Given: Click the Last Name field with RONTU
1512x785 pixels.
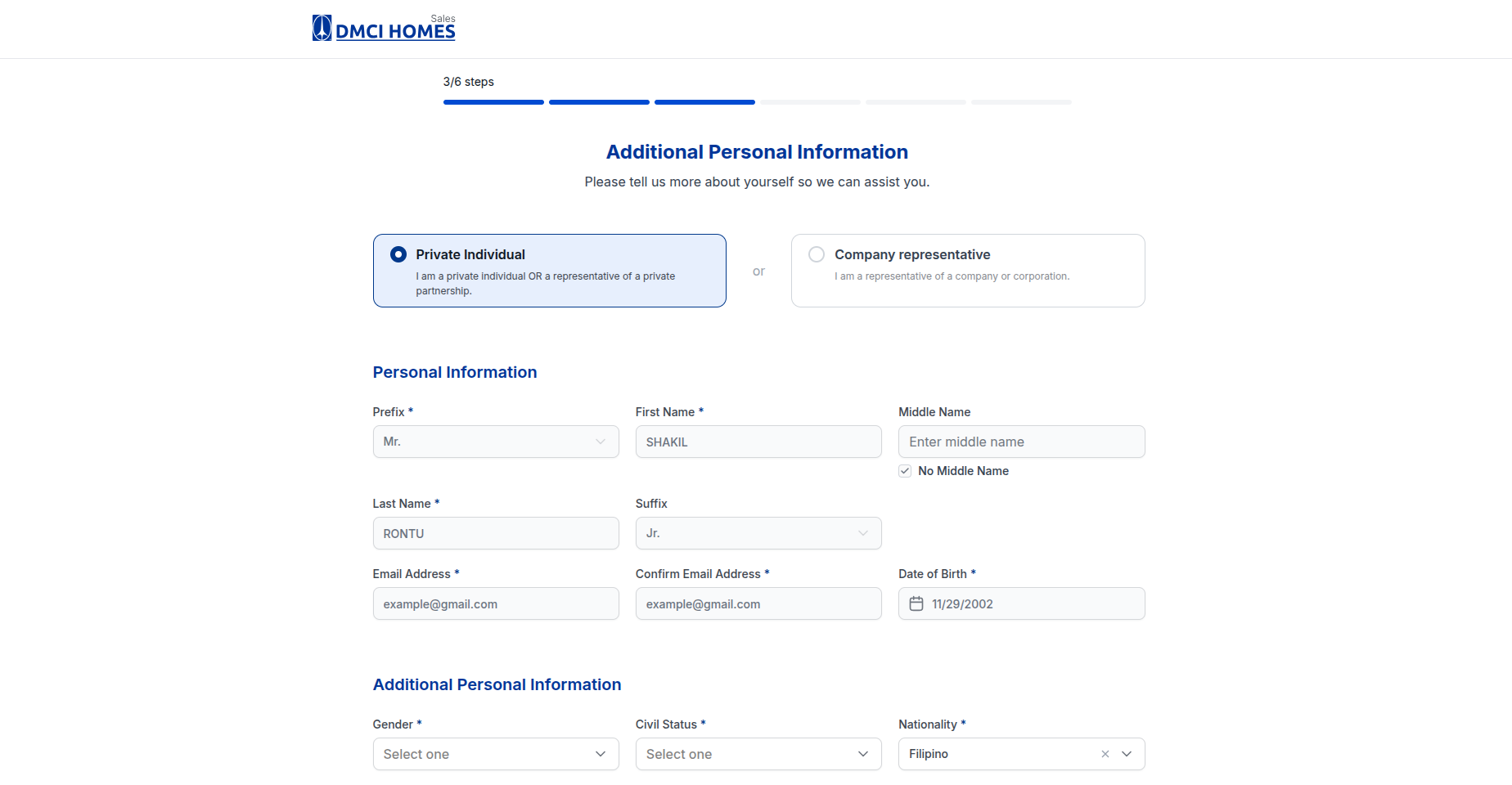Looking at the screenshot, I should click(x=496, y=533).
